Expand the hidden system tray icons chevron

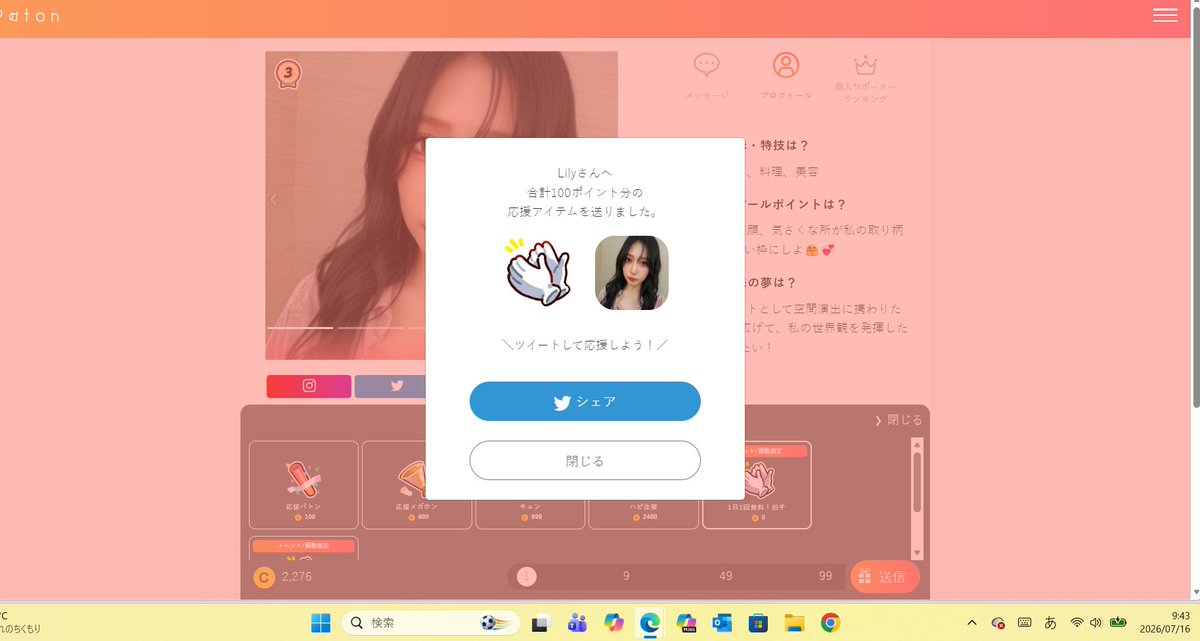pos(971,622)
